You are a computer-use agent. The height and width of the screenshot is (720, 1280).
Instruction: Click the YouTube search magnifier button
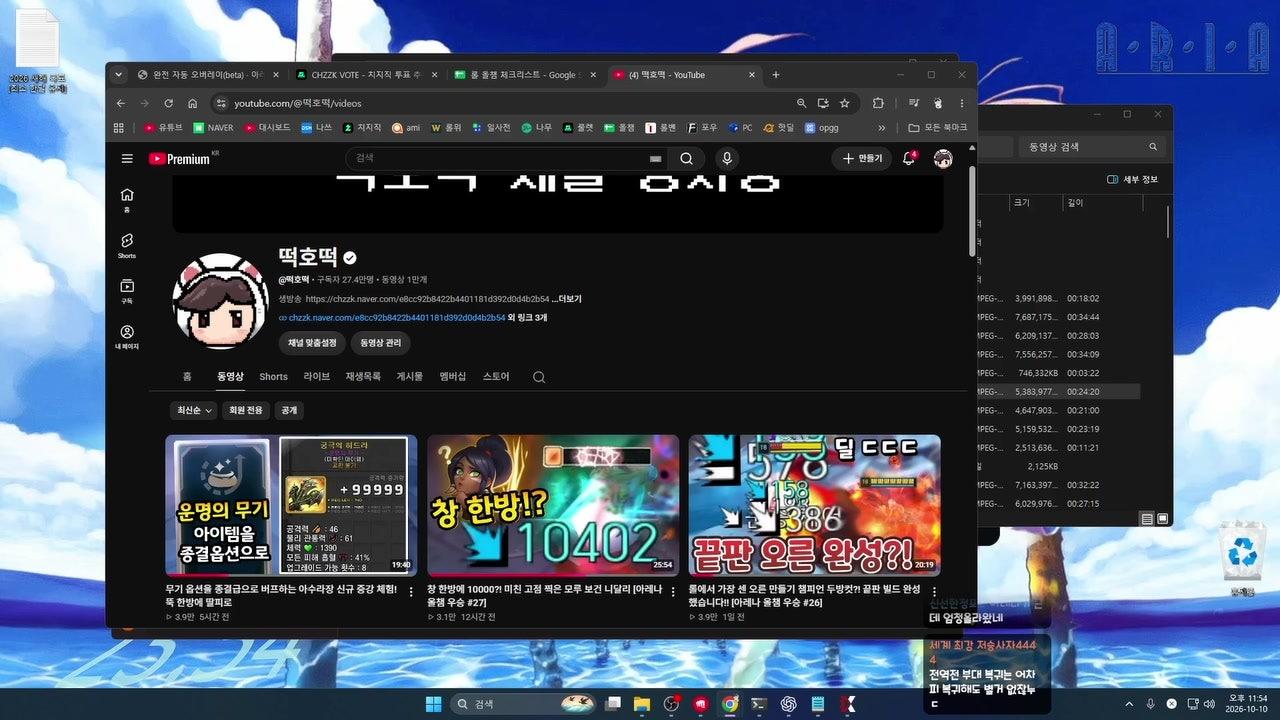686,158
